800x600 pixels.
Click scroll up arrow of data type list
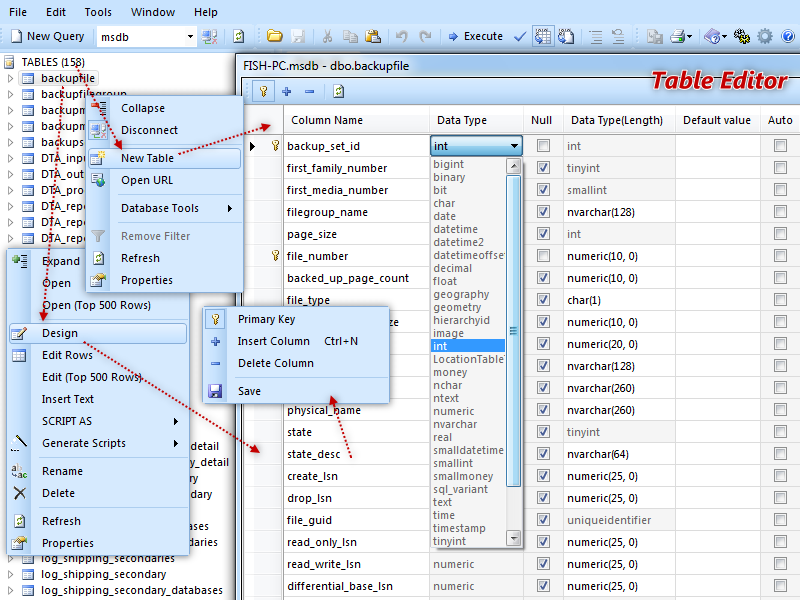tap(514, 166)
